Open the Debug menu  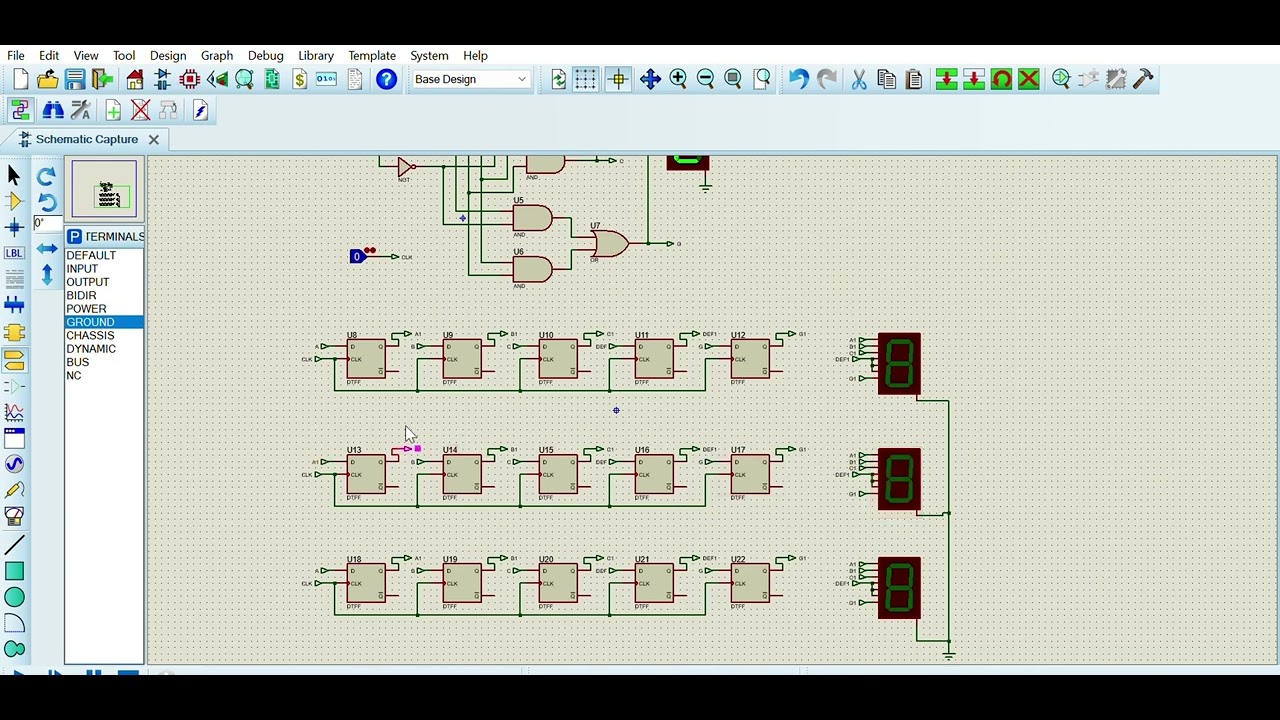(x=266, y=56)
